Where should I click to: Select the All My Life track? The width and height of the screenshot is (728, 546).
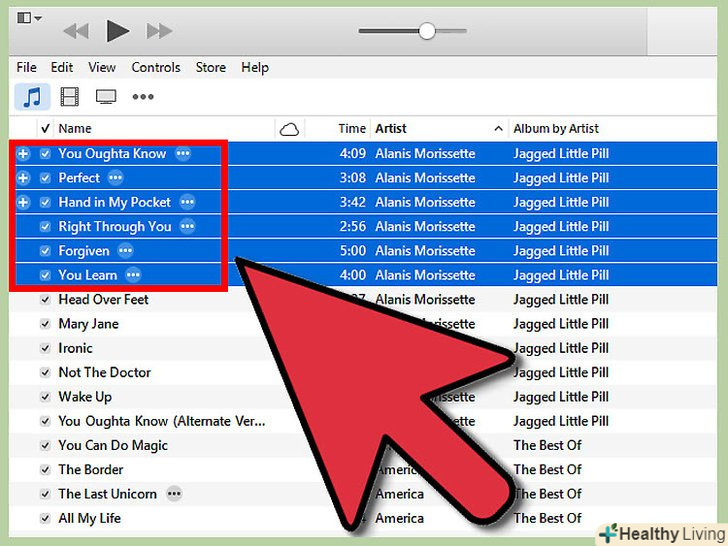[x=90, y=519]
